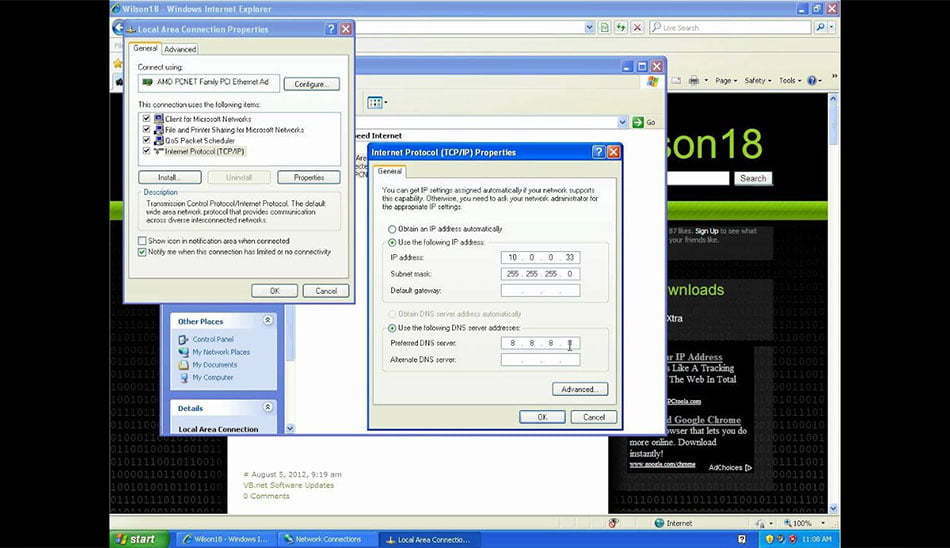Viewport: 950px width, 548px height.
Task: Disable Notify me when limited connectivity
Action: point(142,252)
